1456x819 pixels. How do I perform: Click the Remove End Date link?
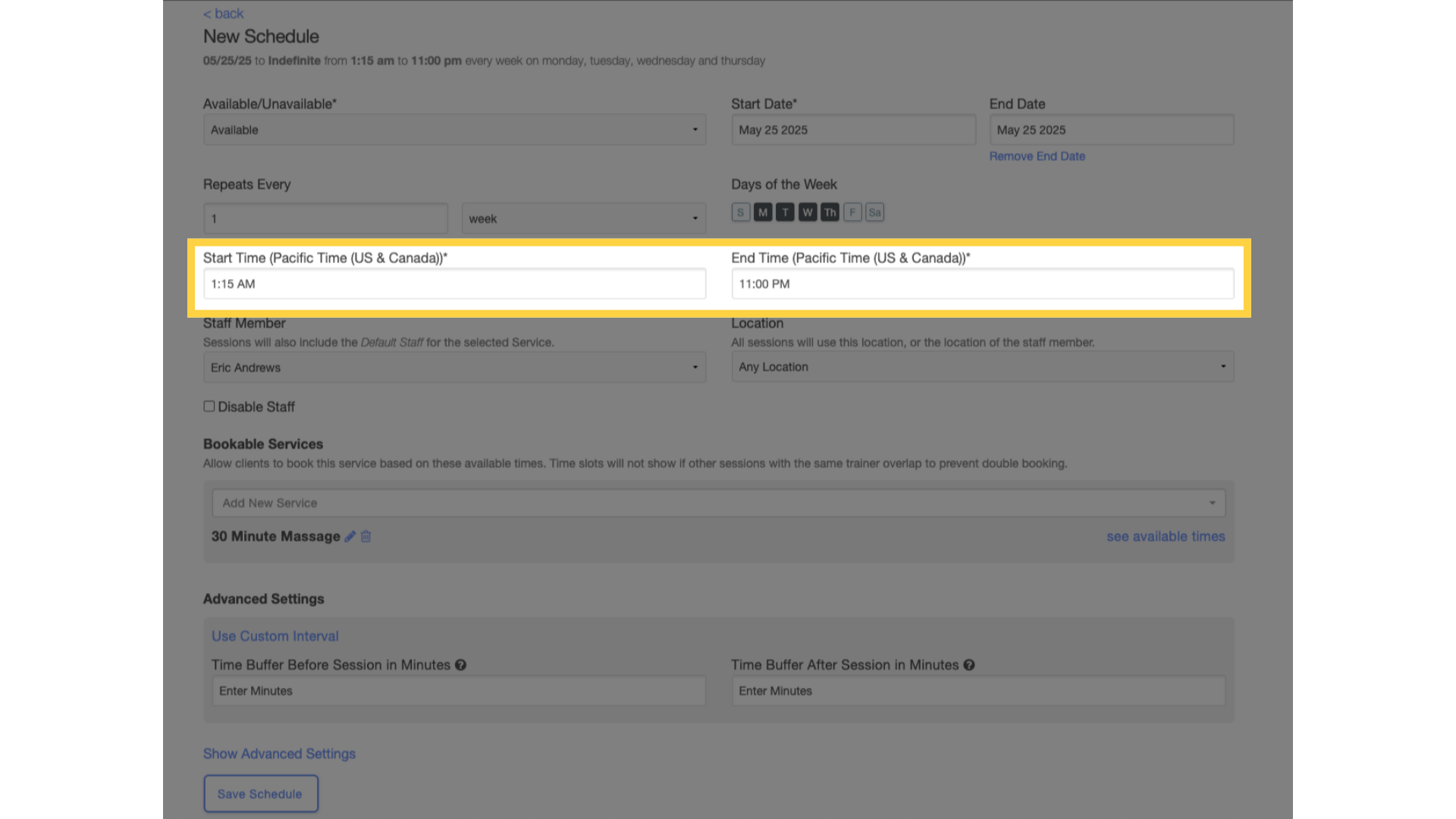[1037, 156]
